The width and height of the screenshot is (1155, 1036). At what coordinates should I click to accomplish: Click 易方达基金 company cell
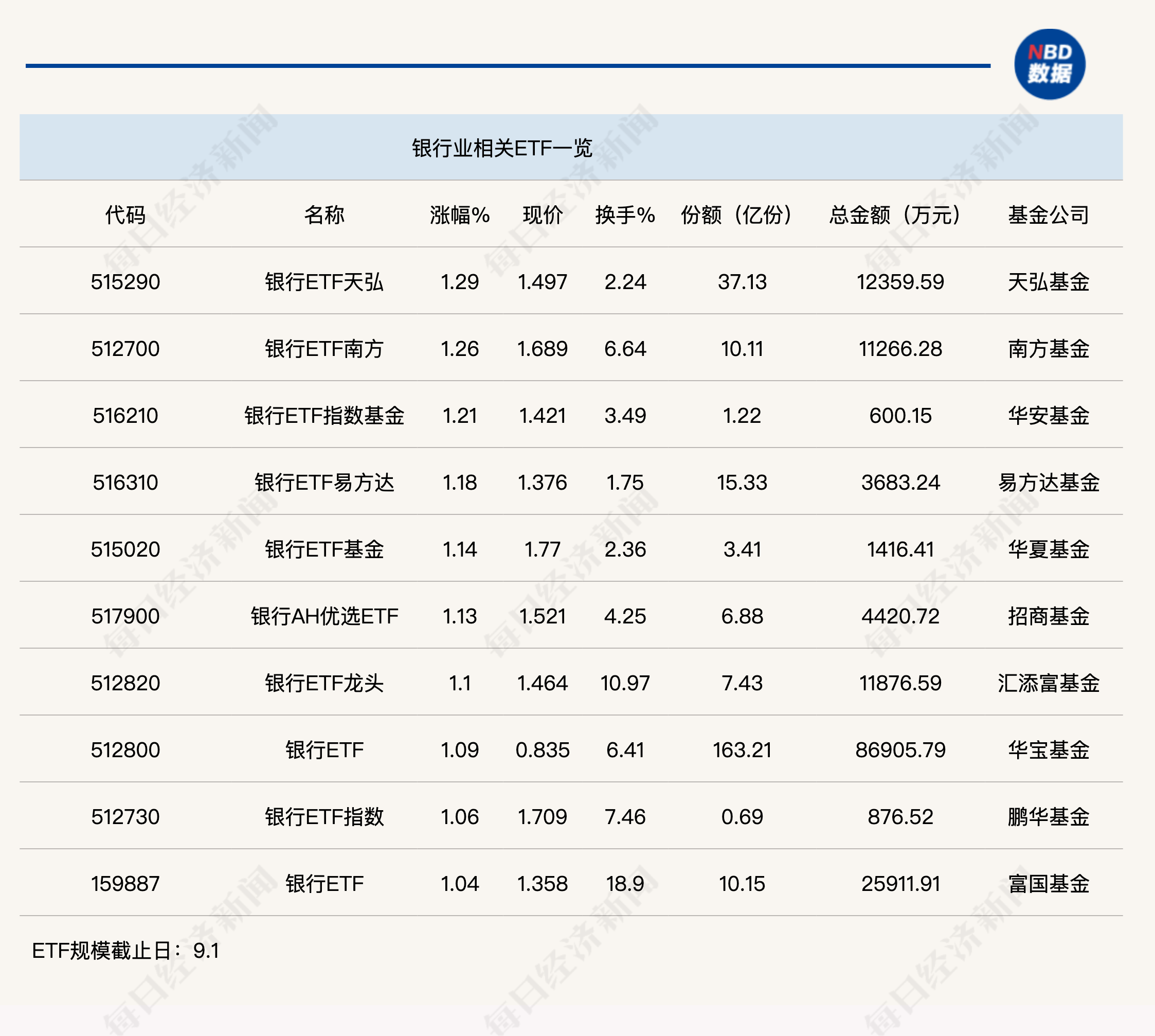[x=1048, y=483]
